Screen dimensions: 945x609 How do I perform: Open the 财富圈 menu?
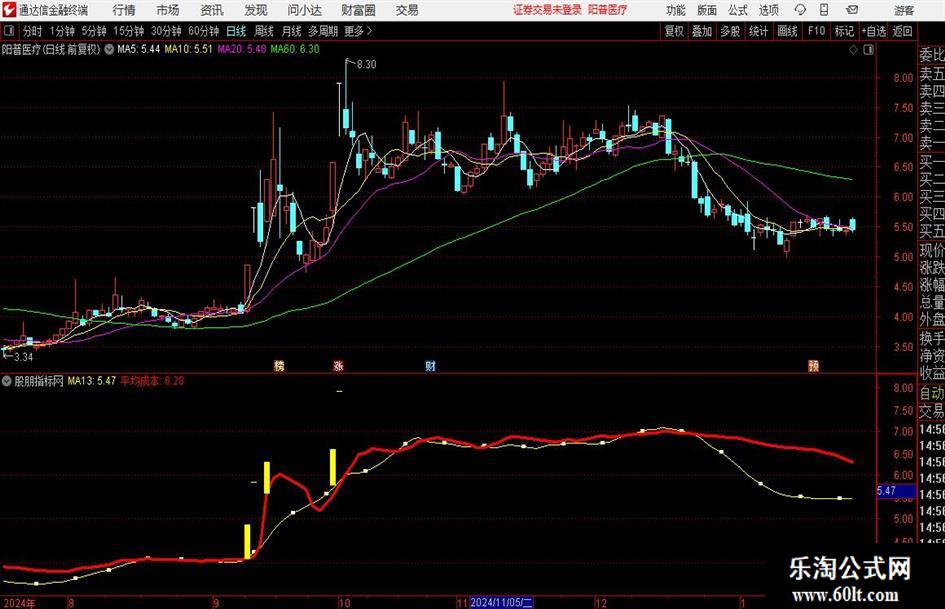click(358, 10)
